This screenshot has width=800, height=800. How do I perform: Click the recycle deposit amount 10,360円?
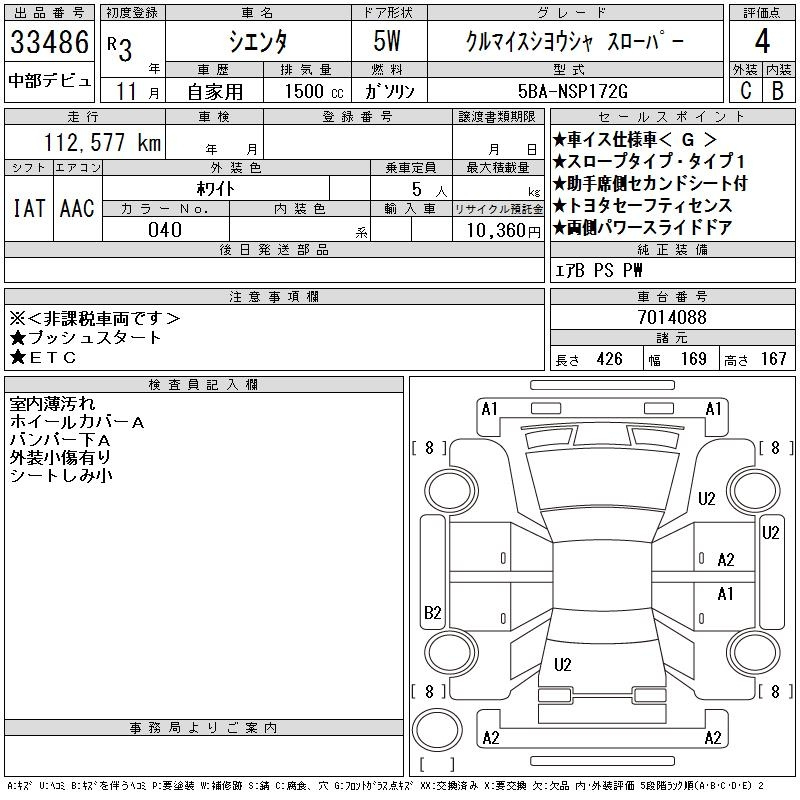coord(497,230)
